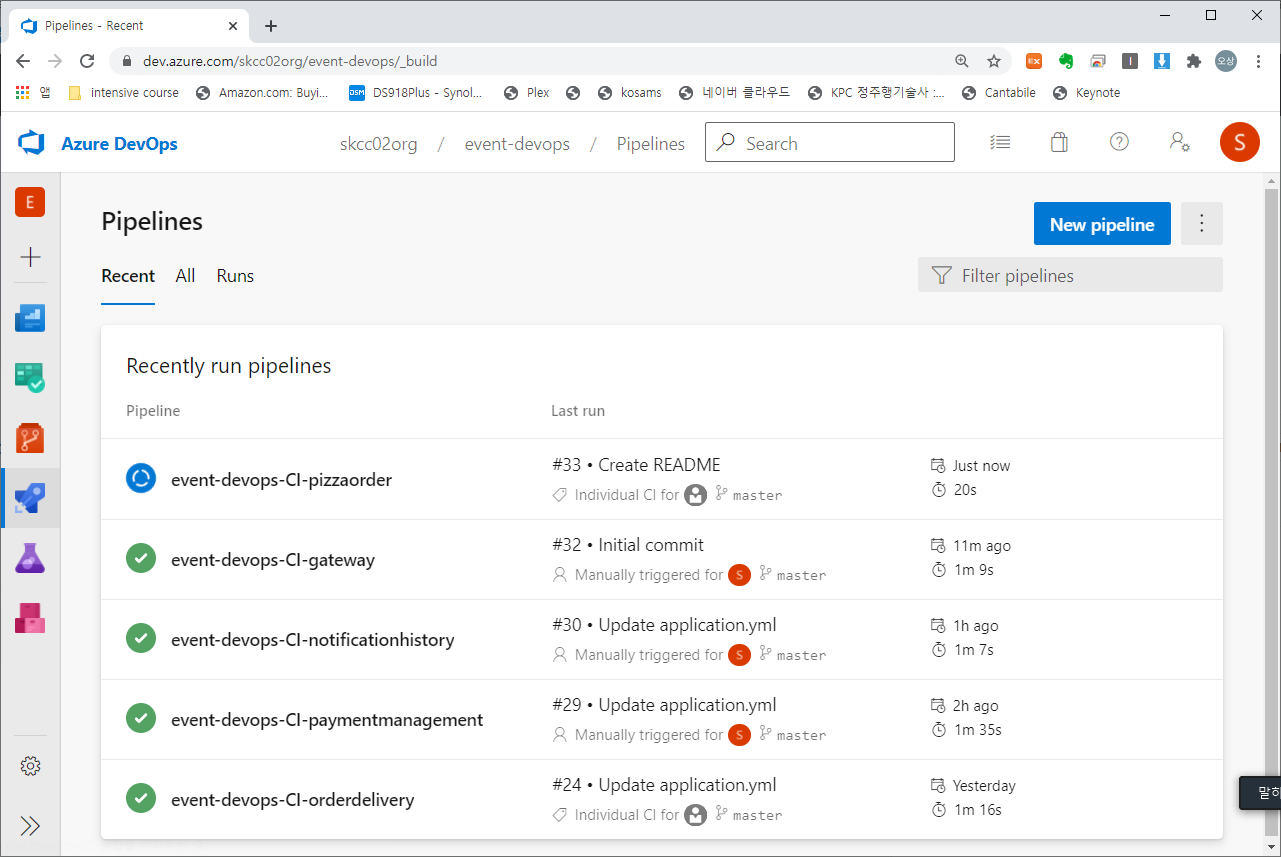Screen dimensions: 1281x857
Task: Open the Artifacts sidebar icon
Action: click(30, 617)
